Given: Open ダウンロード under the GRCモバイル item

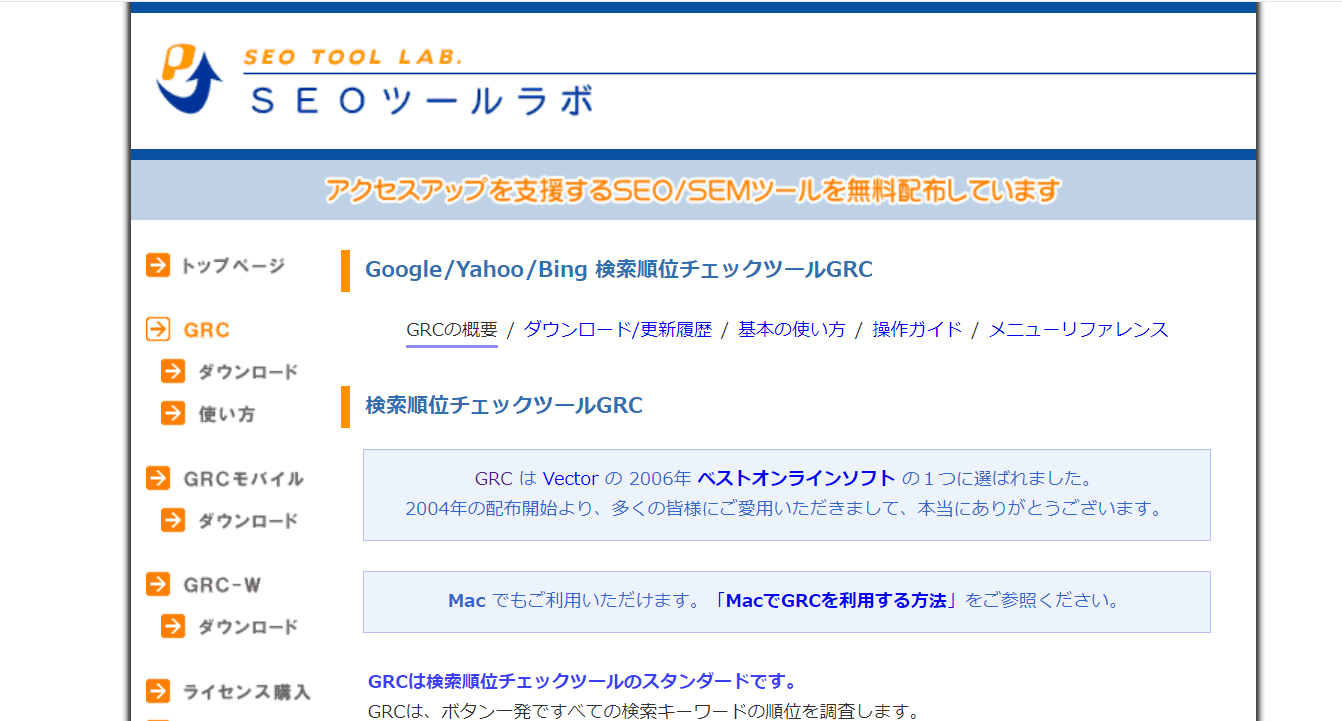Looking at the screenshot, I should [248, 521].
